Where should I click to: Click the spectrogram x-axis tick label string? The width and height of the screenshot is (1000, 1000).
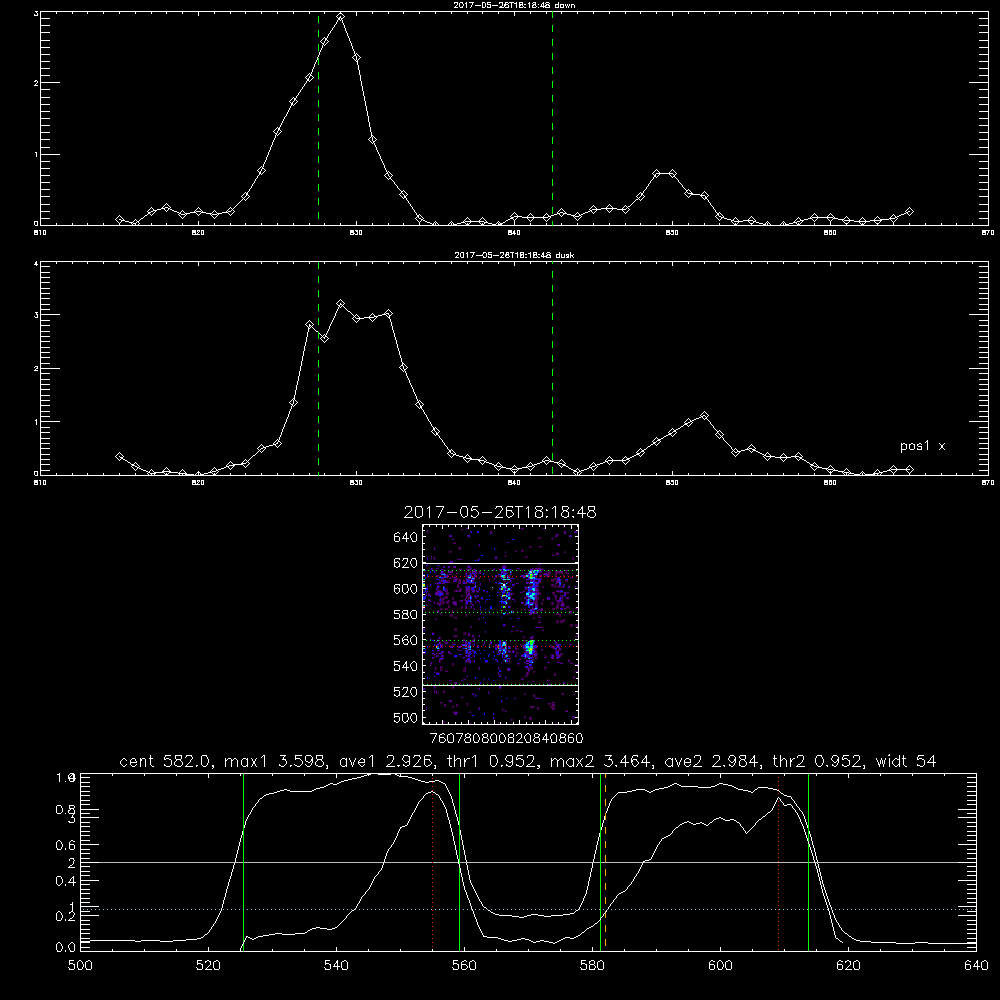[x=506, y=739]
